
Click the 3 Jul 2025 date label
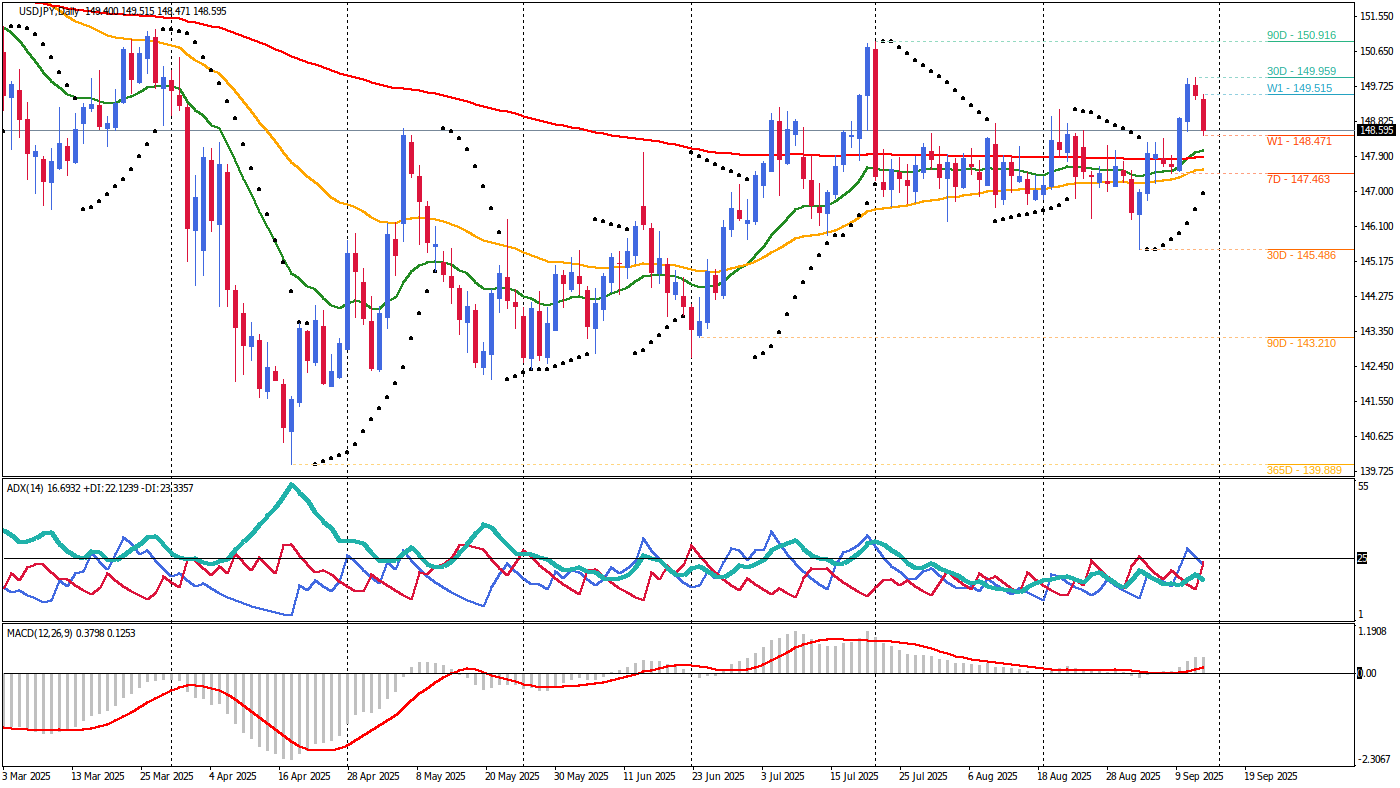(783, 776)
